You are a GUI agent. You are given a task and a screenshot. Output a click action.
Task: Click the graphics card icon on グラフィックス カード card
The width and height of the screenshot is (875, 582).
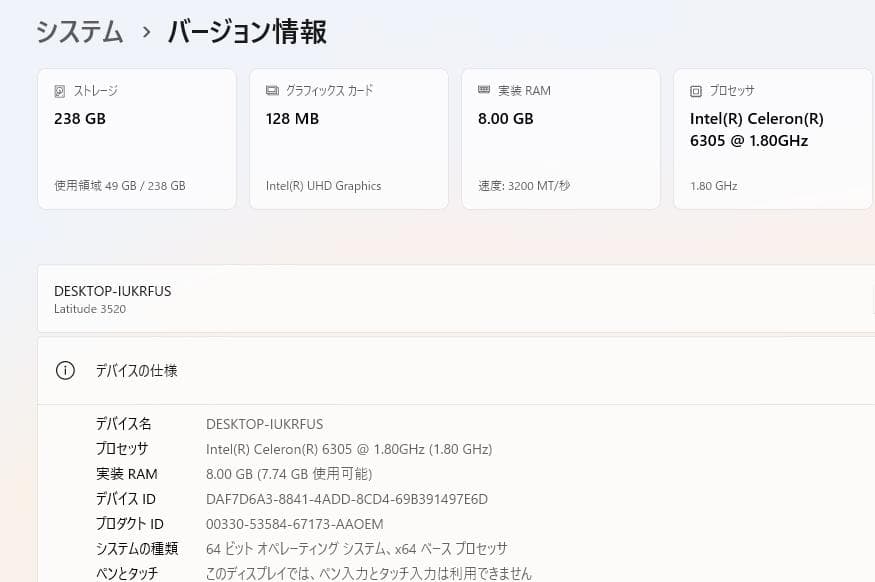point(270,90)
